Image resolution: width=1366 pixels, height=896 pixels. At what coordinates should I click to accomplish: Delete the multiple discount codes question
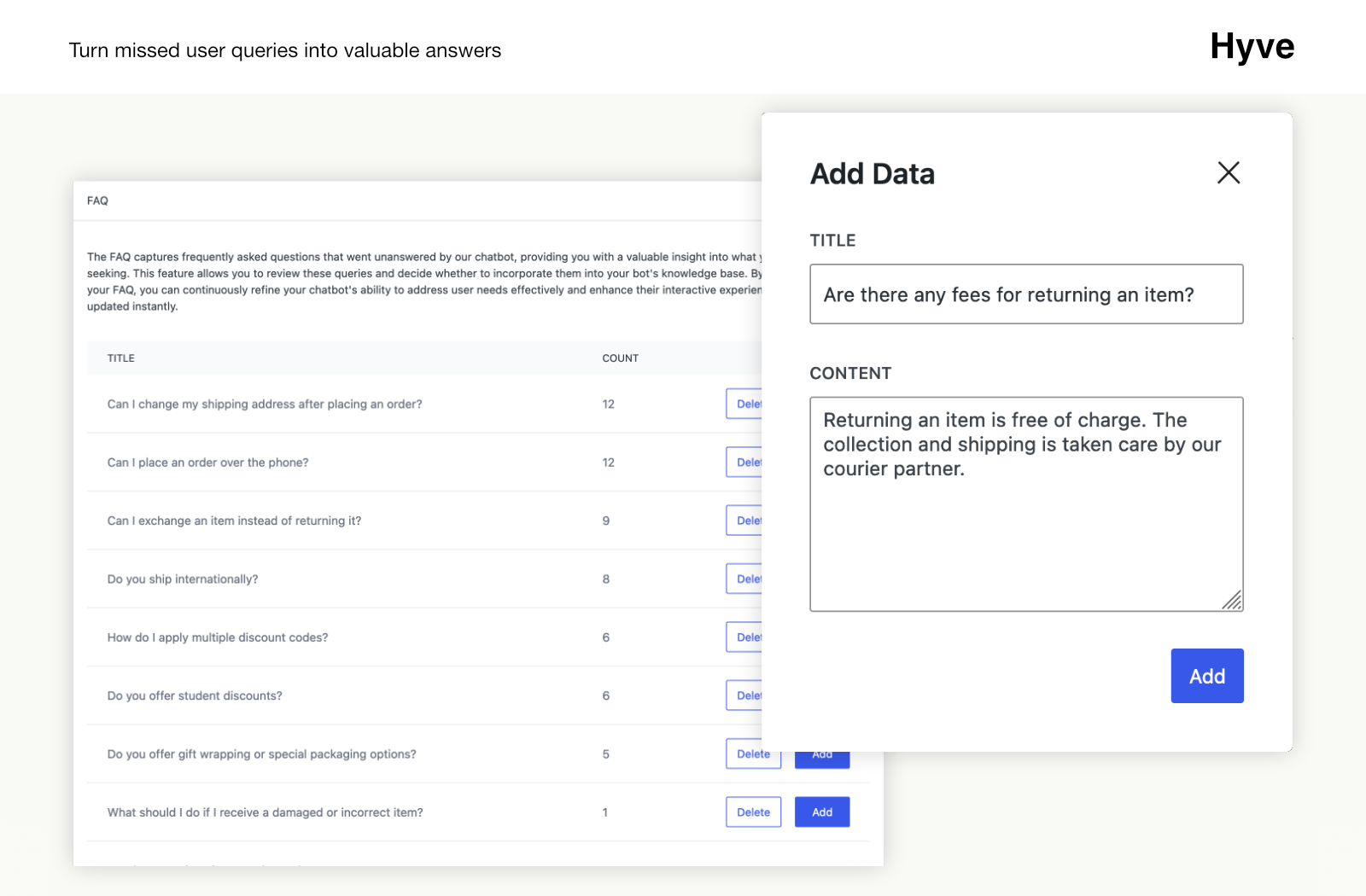coord(744,637)
